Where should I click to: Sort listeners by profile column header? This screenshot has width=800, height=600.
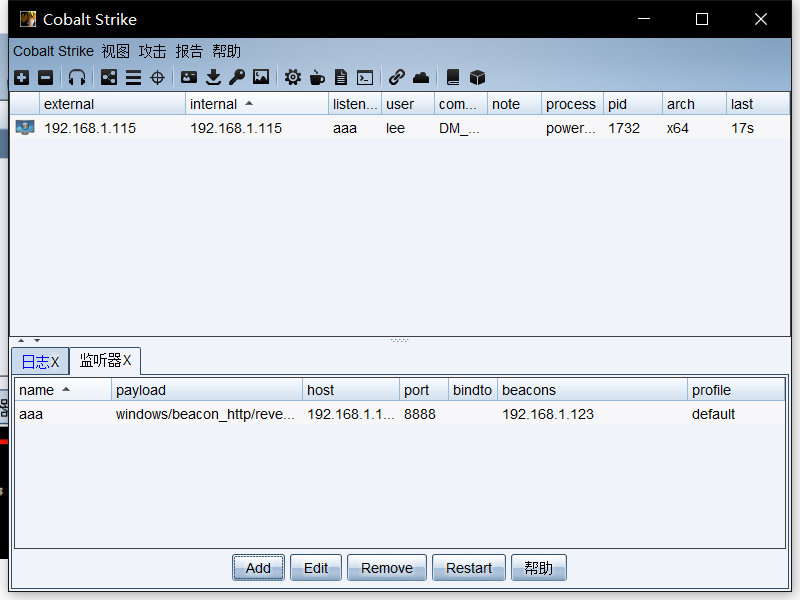736,390
